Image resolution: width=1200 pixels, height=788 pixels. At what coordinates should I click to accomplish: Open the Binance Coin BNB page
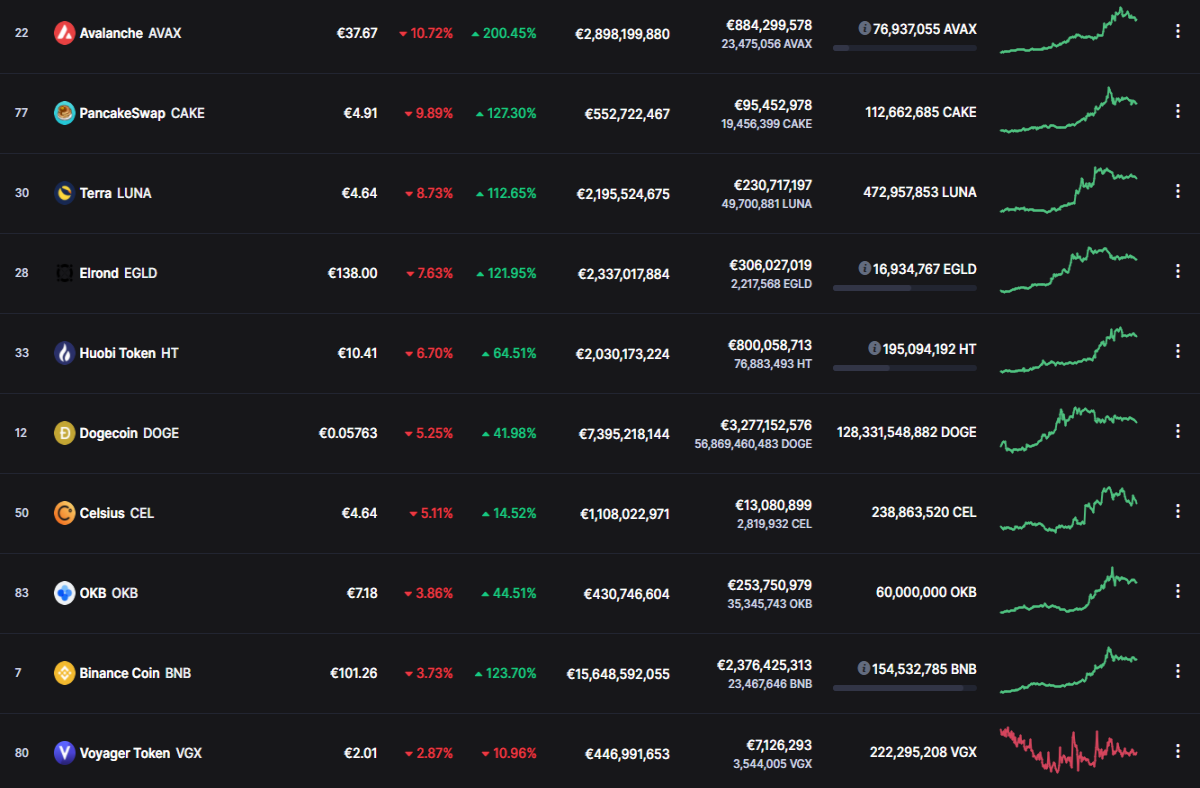point(135,673)
